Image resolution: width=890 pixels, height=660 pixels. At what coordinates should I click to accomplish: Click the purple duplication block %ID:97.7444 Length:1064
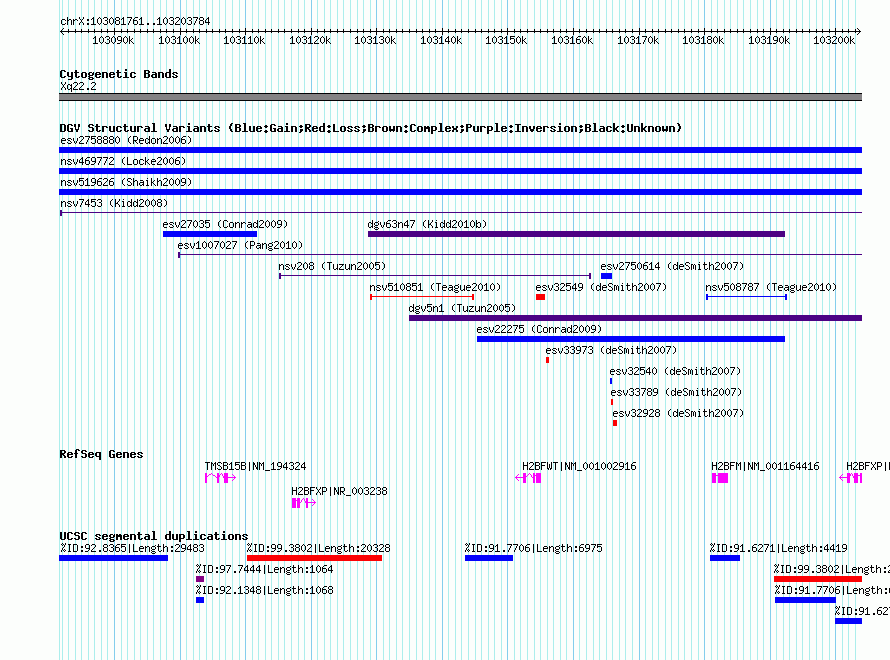coord(200,579)
